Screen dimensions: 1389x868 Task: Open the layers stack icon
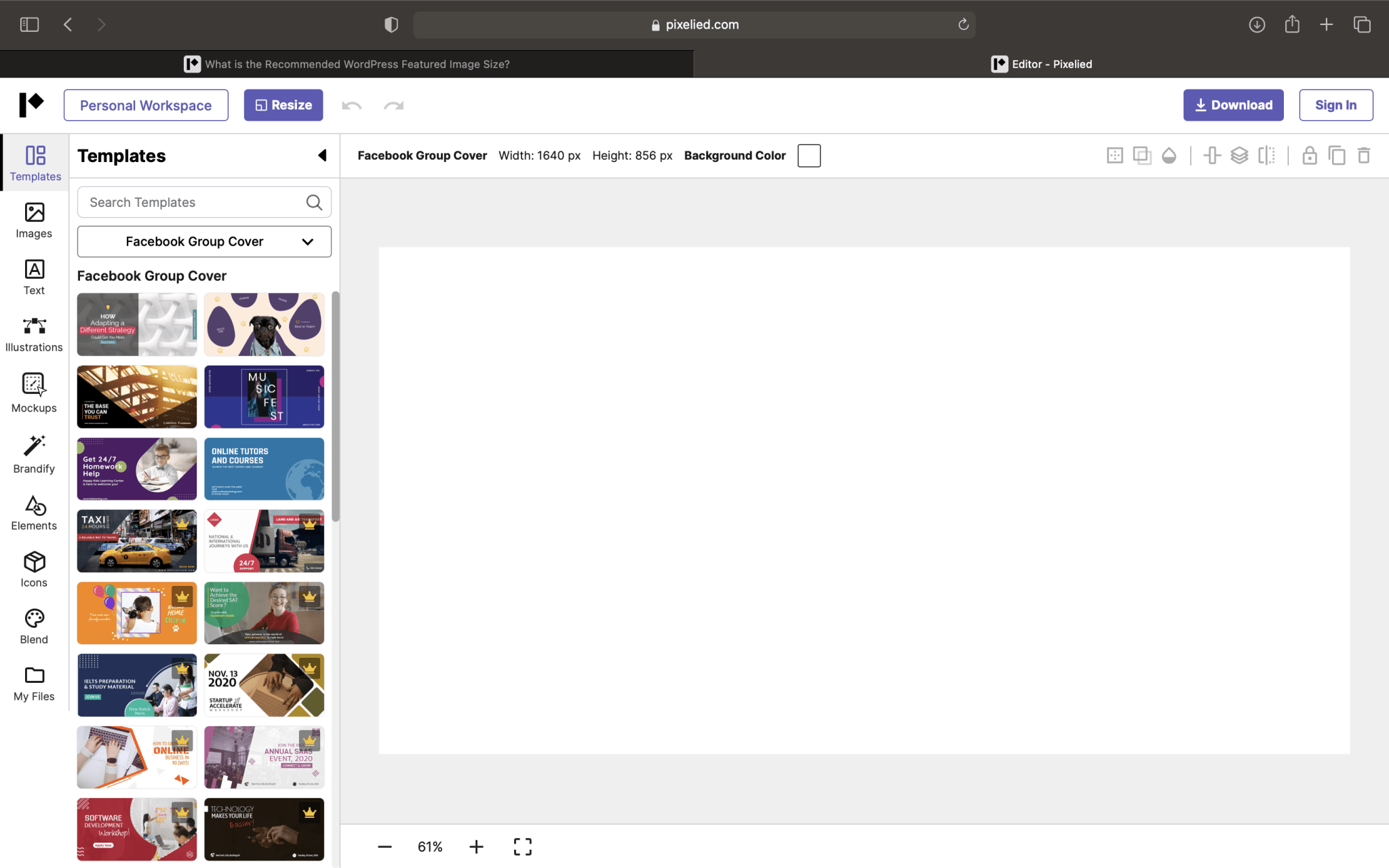[x=1239, y=156]
